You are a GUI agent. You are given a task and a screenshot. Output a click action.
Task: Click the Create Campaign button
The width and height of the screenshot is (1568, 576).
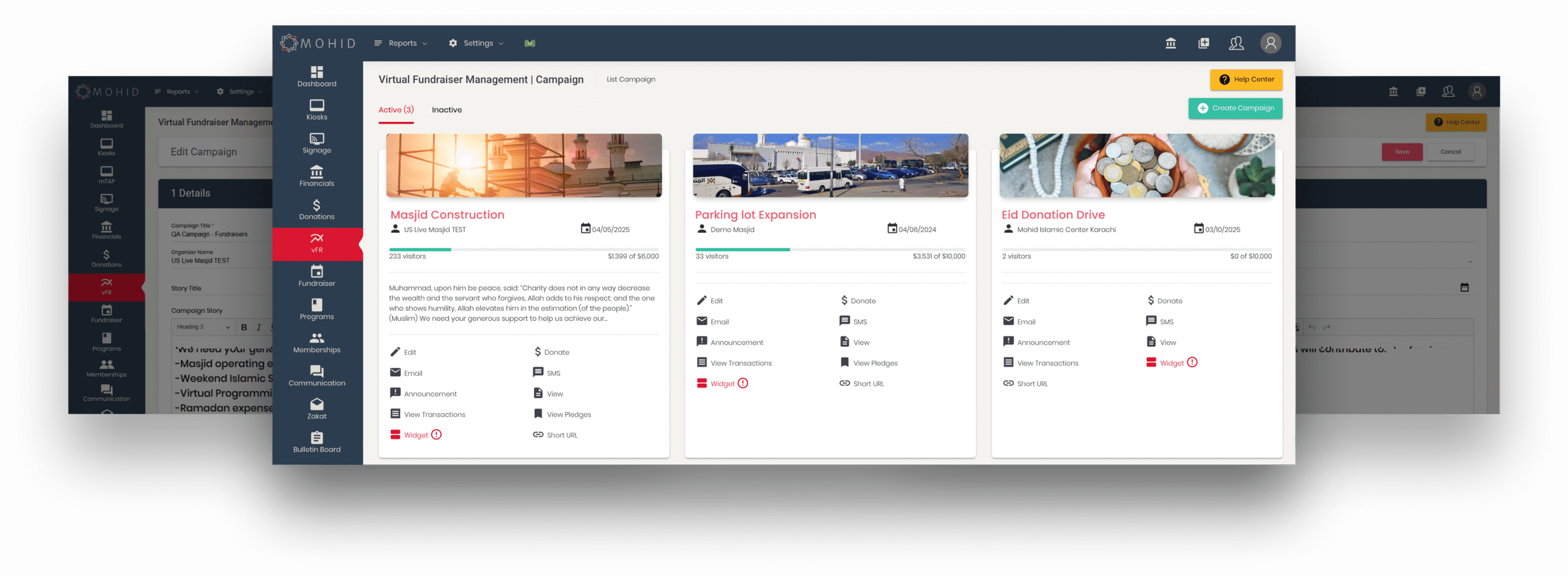[x=1235, y=108]
